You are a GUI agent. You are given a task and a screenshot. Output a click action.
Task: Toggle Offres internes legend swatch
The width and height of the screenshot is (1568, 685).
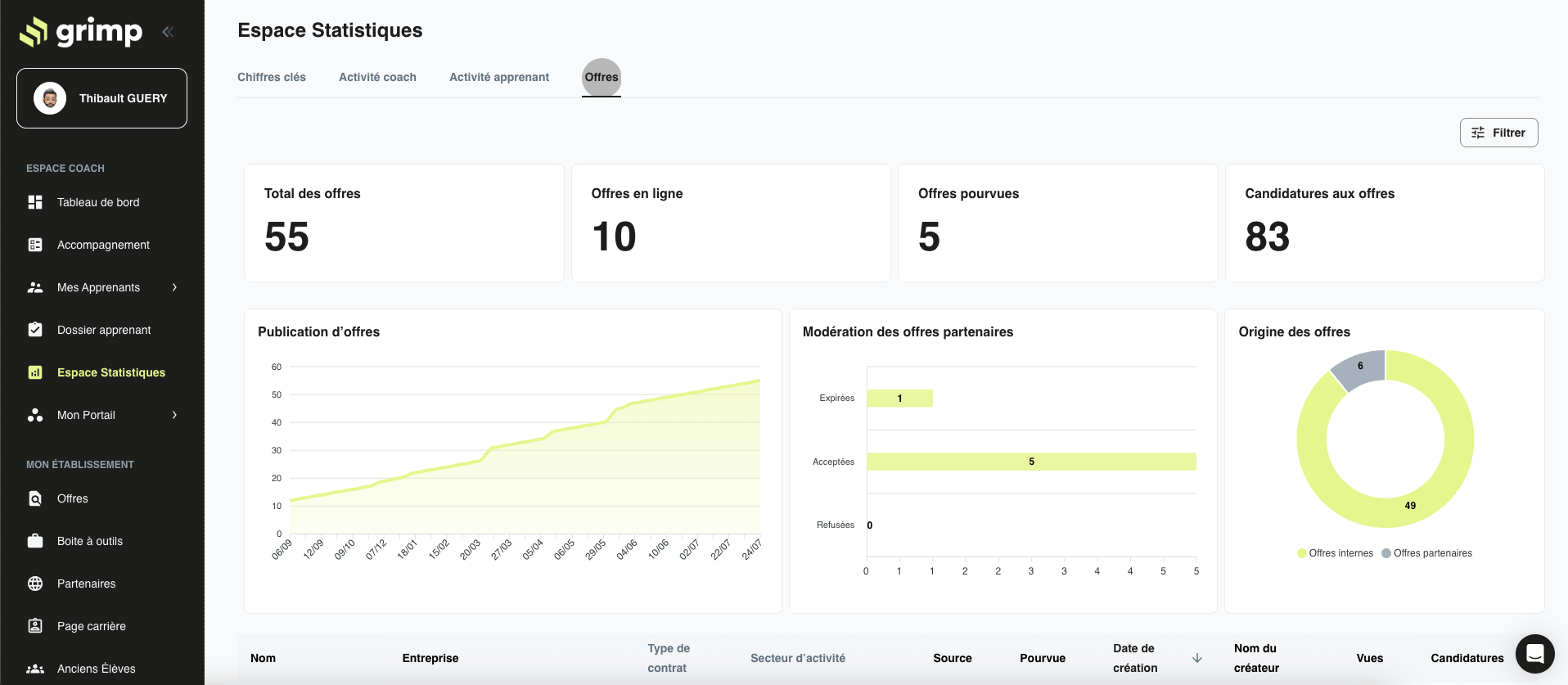pos(1302,553)
